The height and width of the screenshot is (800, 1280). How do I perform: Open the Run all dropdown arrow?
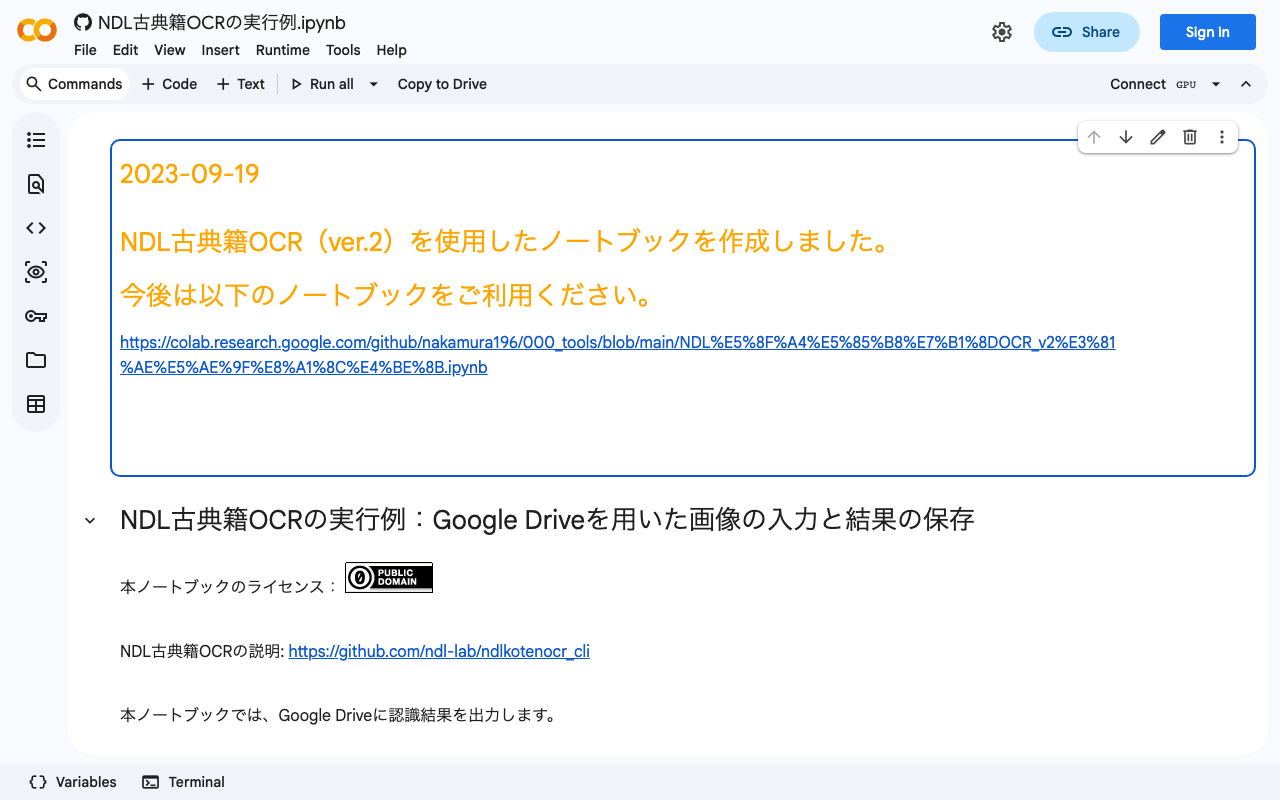pos(373,84)
